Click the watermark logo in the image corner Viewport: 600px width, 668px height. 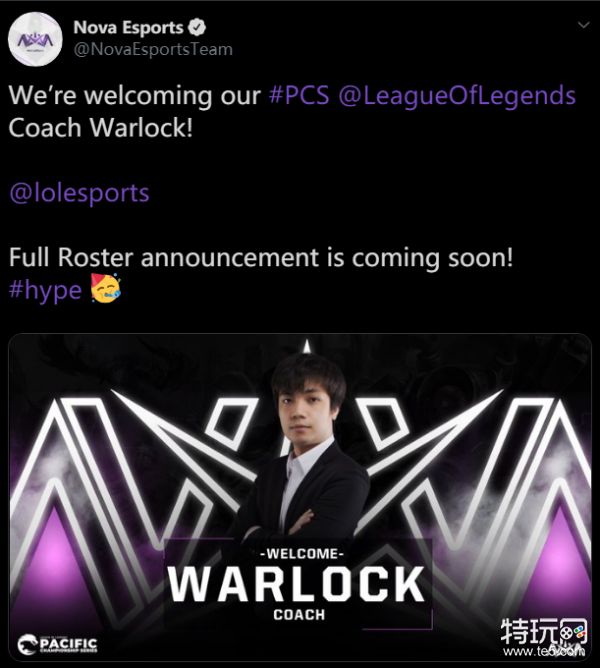(x=545, y=632)
